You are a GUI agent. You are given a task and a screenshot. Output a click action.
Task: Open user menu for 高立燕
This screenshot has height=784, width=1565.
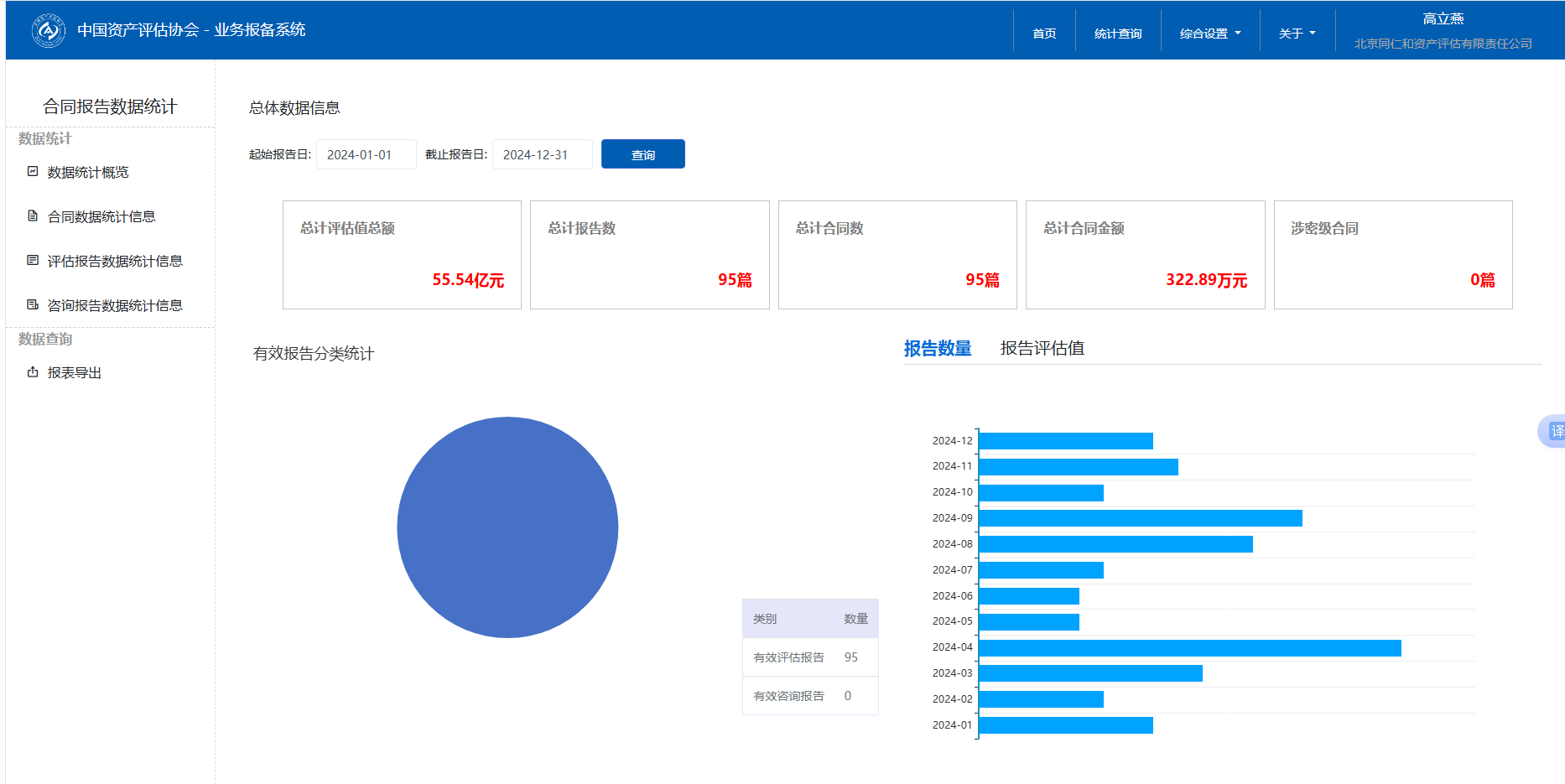(x=1443, y=19)
